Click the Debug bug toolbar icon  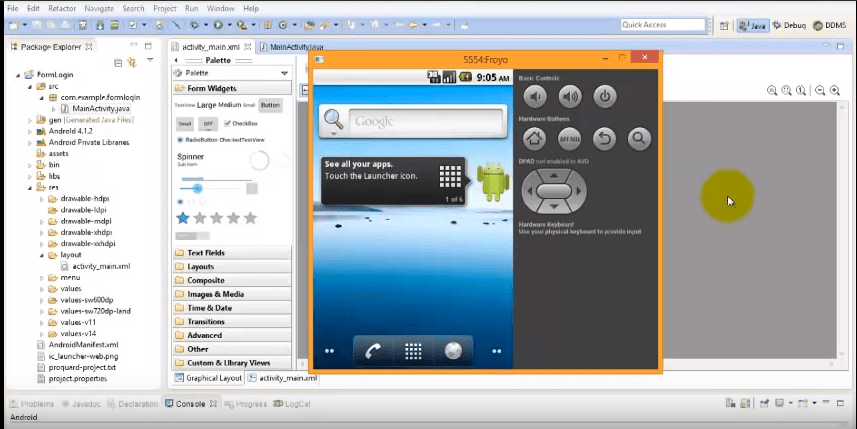[194, 25]
